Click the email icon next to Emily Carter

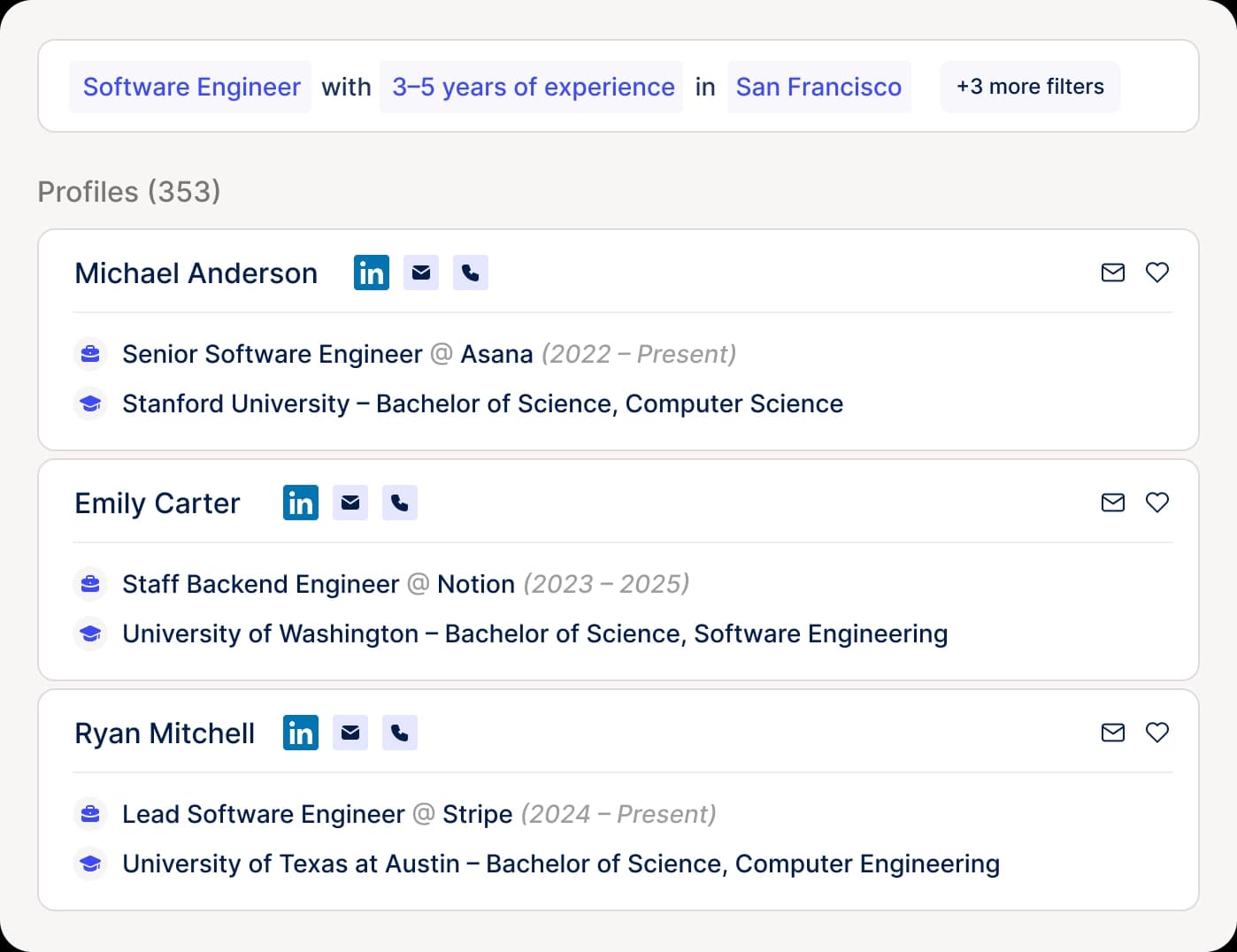tap(350, 503)
